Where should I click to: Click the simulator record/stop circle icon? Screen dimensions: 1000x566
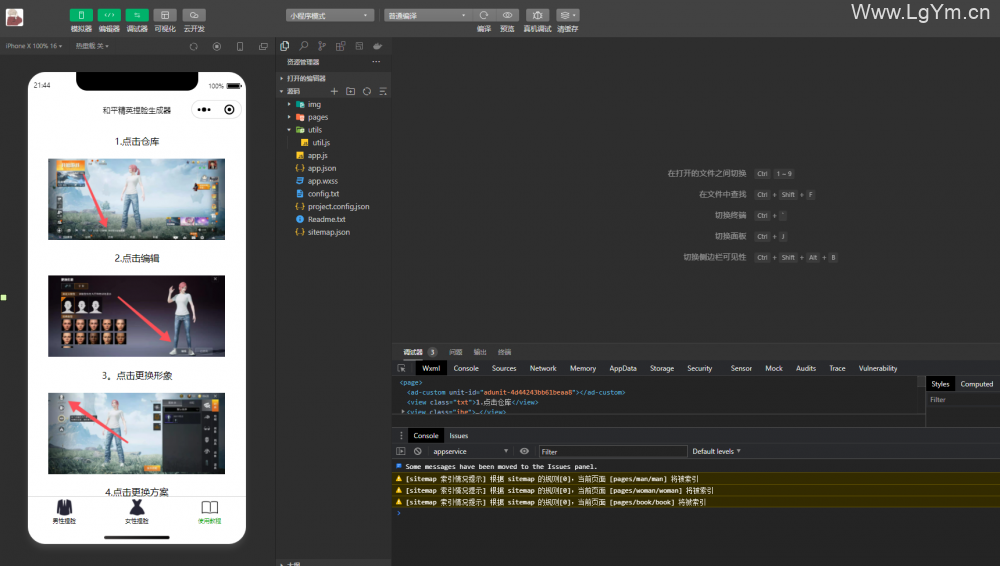(217, 47)
